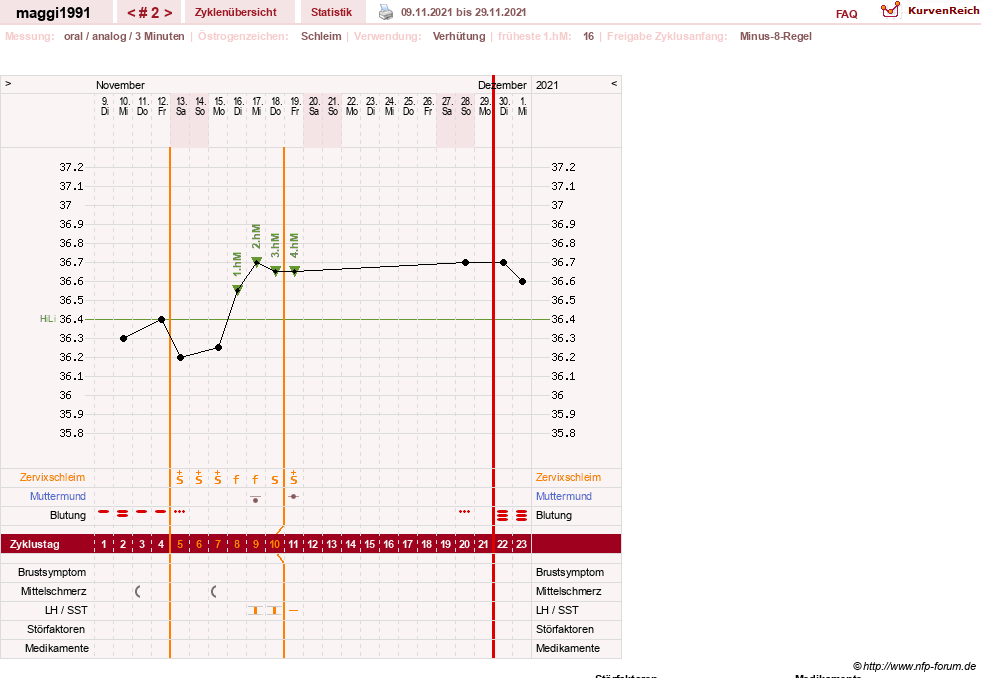Click the Minus-8-Regel value

tap(775, 36)
